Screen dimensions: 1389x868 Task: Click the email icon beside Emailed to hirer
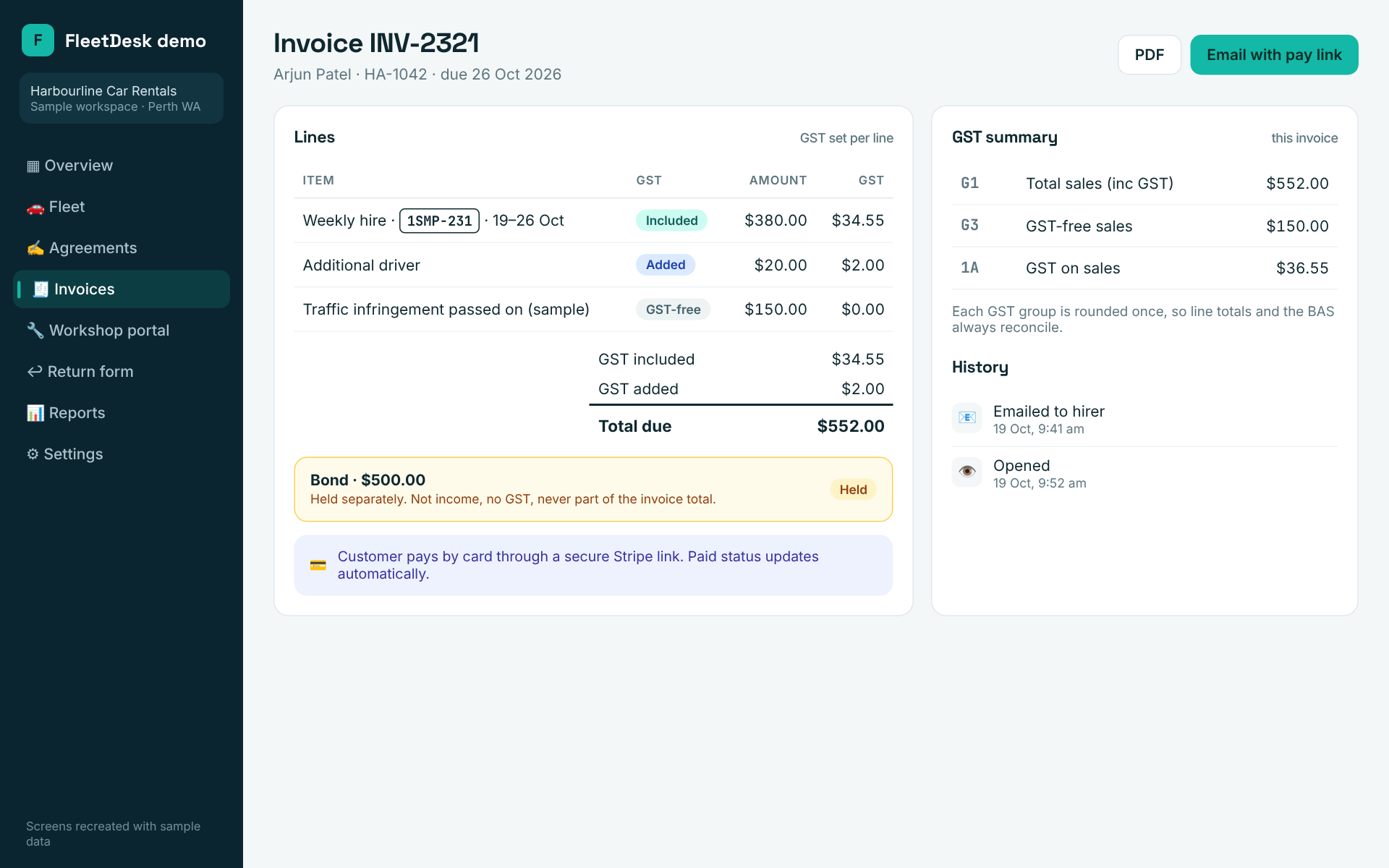click(x=967, y=417)
